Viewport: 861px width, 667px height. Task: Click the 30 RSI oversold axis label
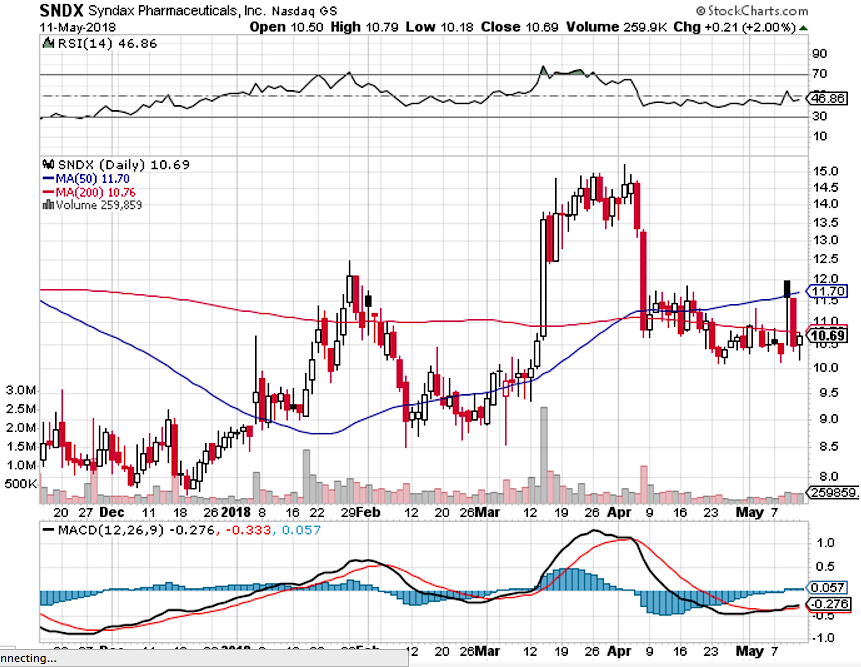click(820, 116)
